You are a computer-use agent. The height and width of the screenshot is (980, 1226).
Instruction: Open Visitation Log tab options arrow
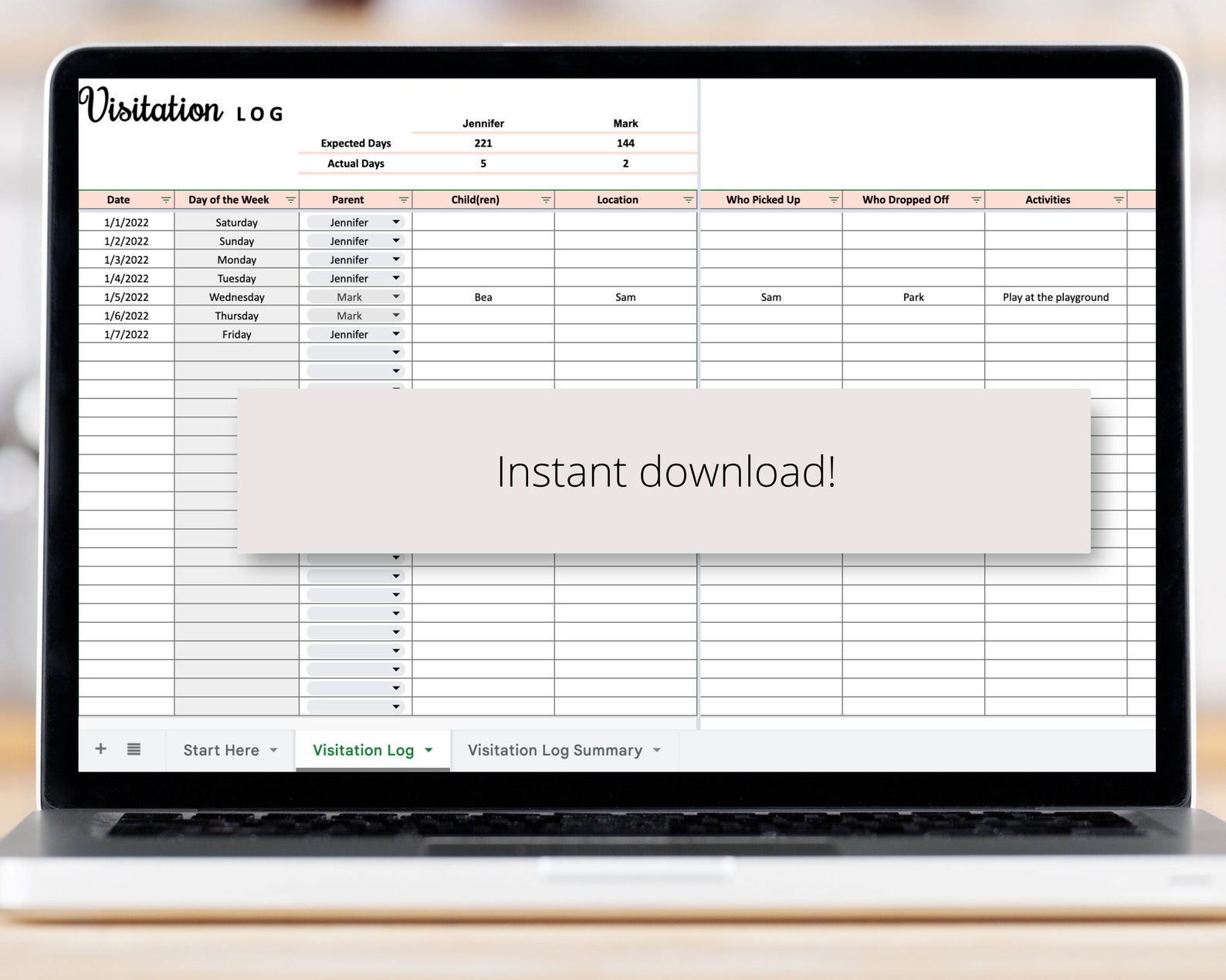pos(428,750)
